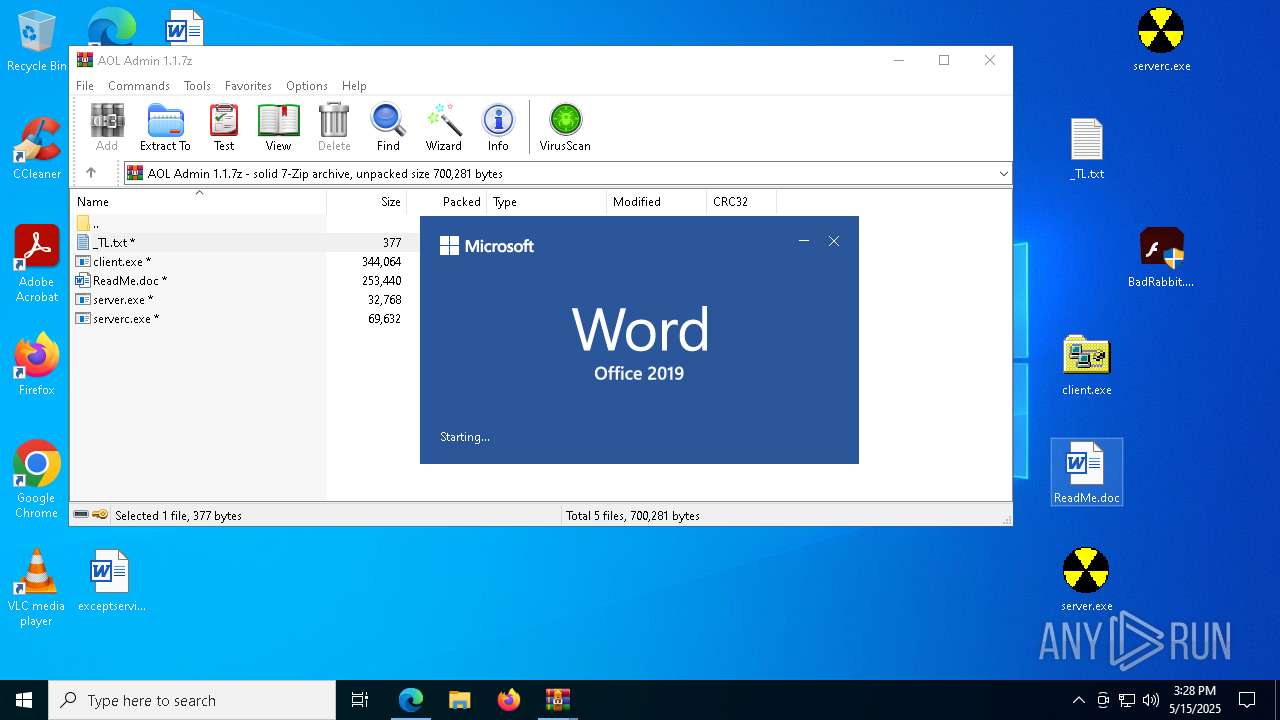Image resolution: width=1280 pixels, height=720 pixels.
Task: Click the Extract To toolbar icon
Action: [165, 127]
